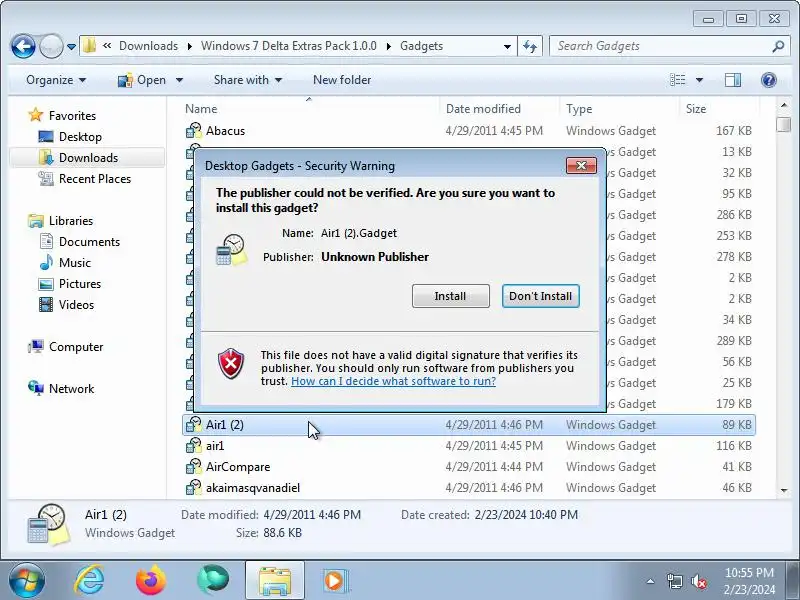Click the network tray icon
The width and height of the screenshot is (800, 600).
pos(674,581)
